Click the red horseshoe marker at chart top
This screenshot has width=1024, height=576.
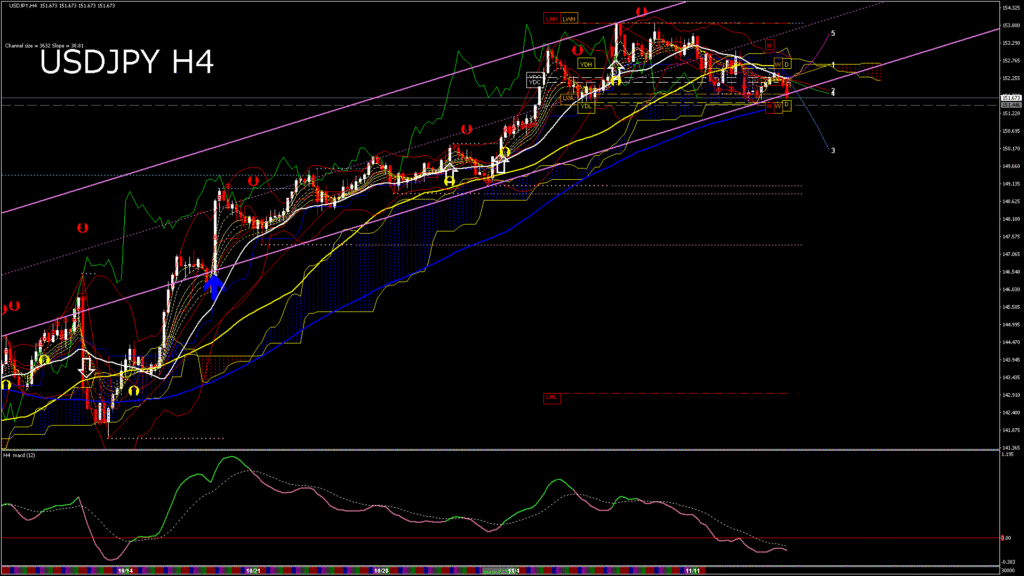640,13
